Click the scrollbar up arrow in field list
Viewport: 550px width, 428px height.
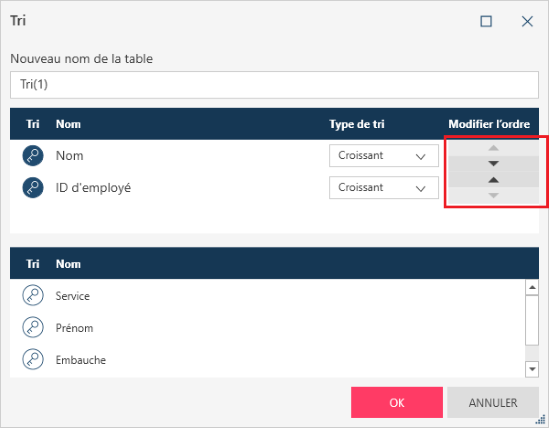coord(532,287)
